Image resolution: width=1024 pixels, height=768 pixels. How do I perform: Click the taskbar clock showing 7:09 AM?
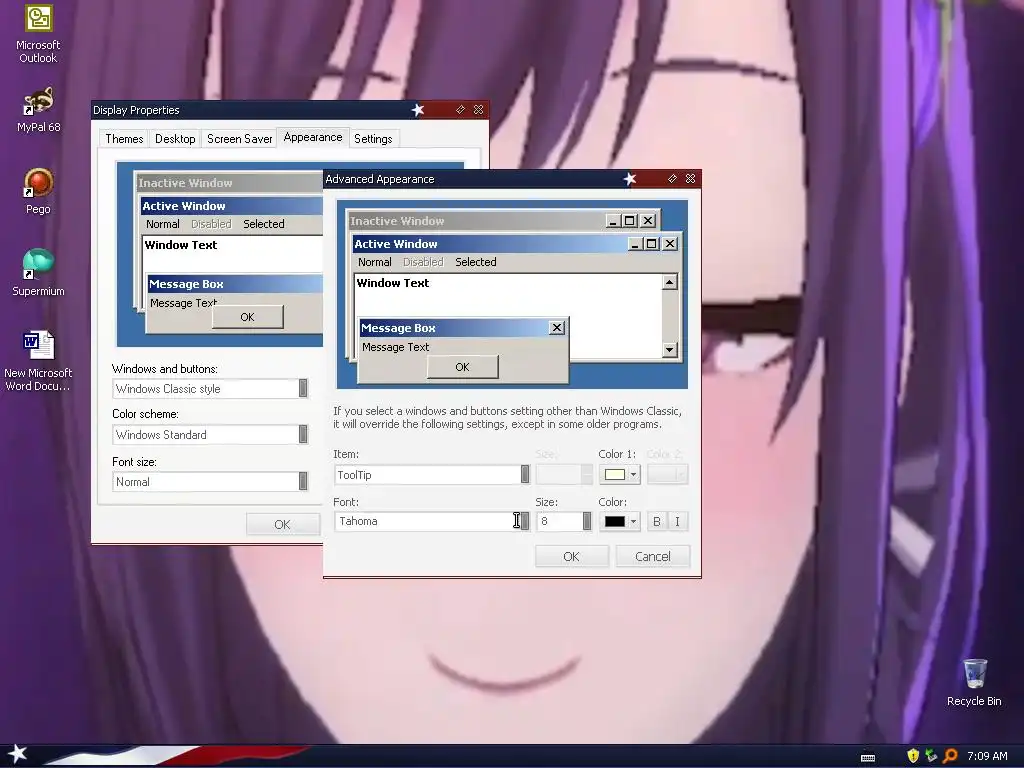click(x=987, y=756)
